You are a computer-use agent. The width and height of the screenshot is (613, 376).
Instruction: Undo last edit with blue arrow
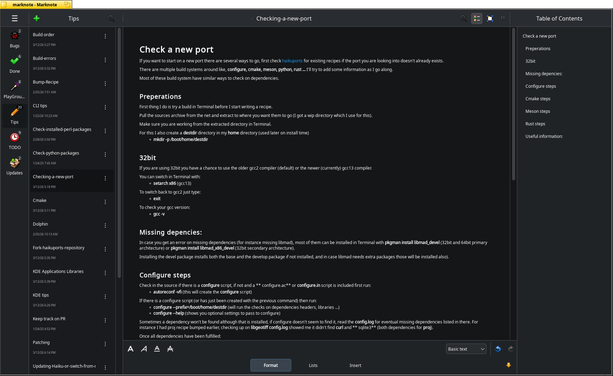(x=498, y=349)
